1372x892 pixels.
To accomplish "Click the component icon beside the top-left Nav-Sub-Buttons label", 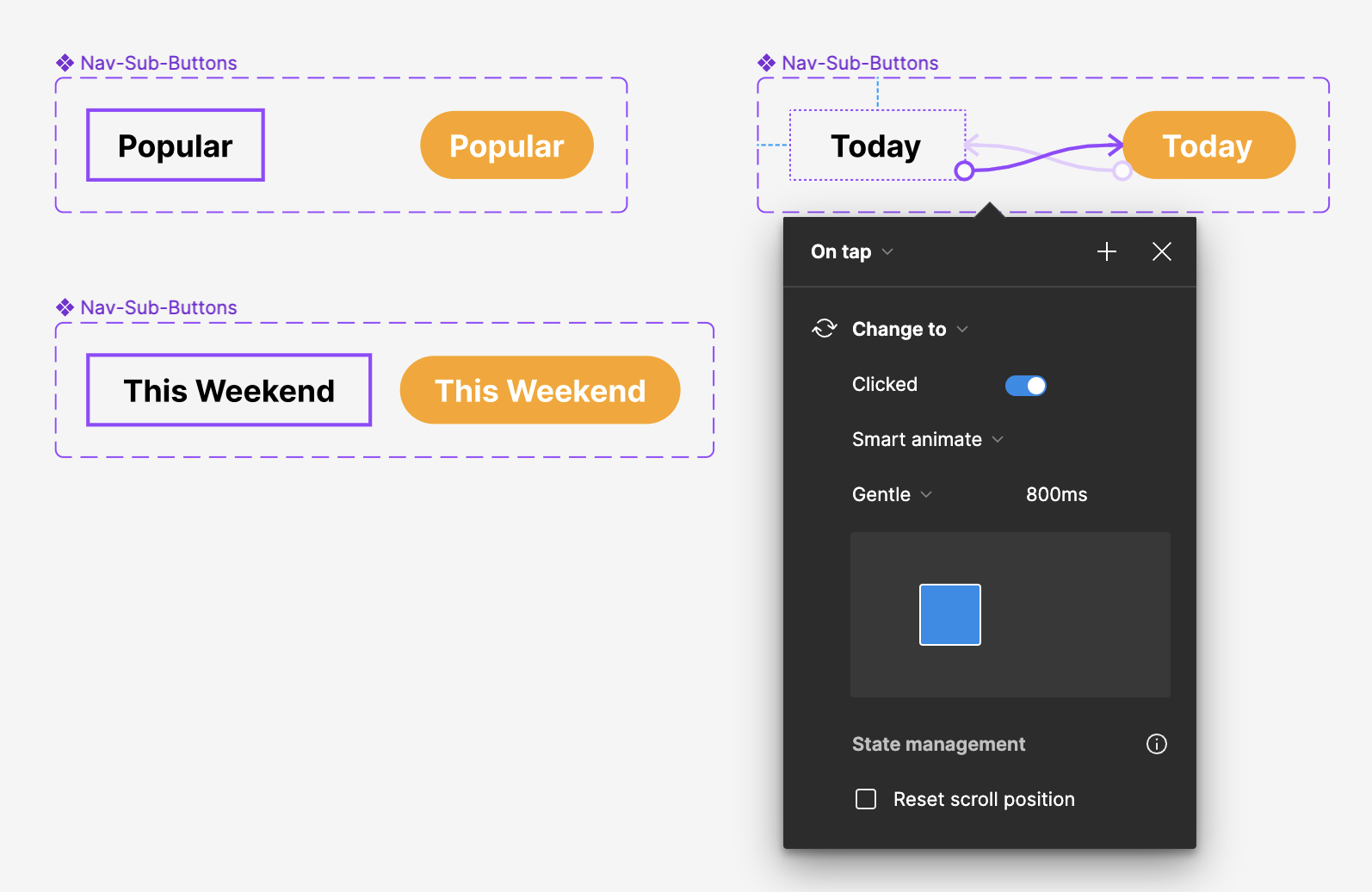I will 65,63.
